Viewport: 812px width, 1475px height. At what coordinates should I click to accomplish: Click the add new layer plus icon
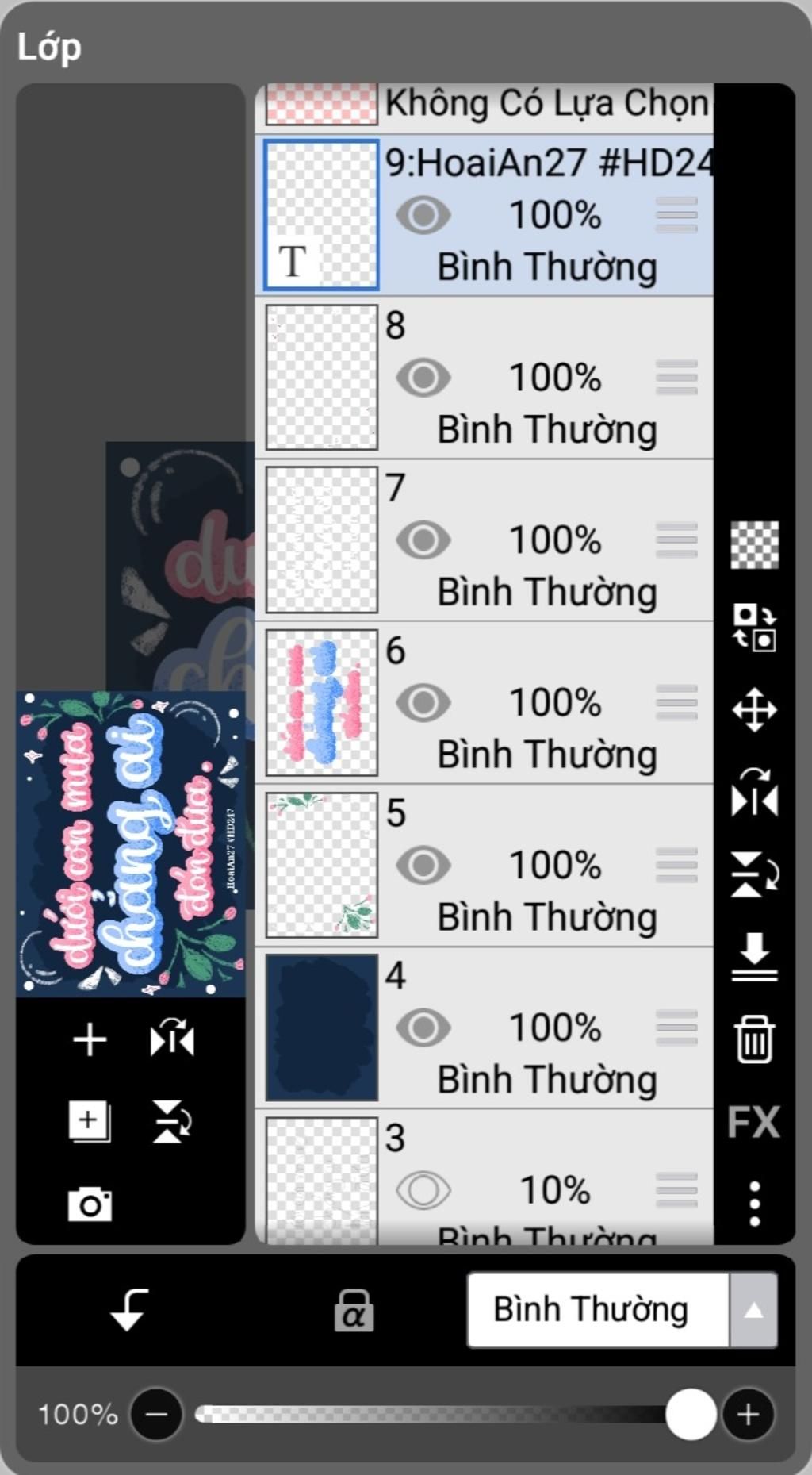pos(90,1039)
